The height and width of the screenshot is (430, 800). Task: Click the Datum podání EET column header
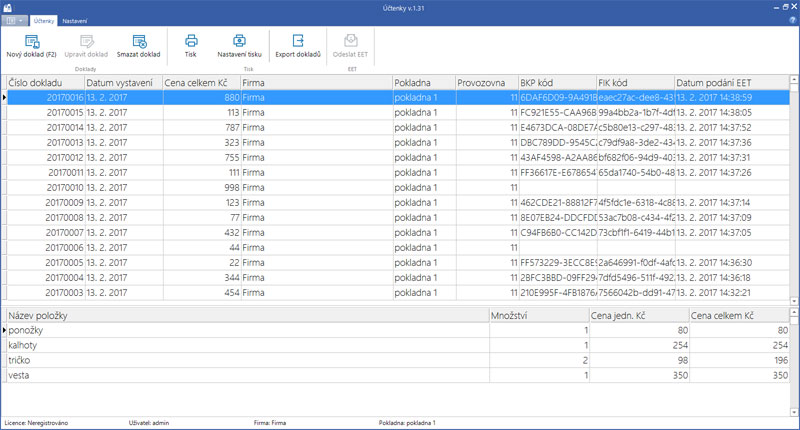pos(730,82)
